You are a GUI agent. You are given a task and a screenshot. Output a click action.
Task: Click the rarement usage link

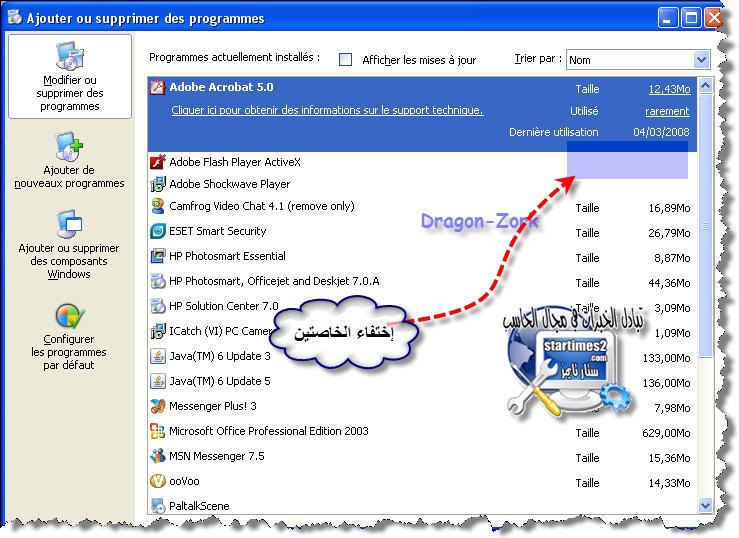pyautogui.click(x=667, y=111)
